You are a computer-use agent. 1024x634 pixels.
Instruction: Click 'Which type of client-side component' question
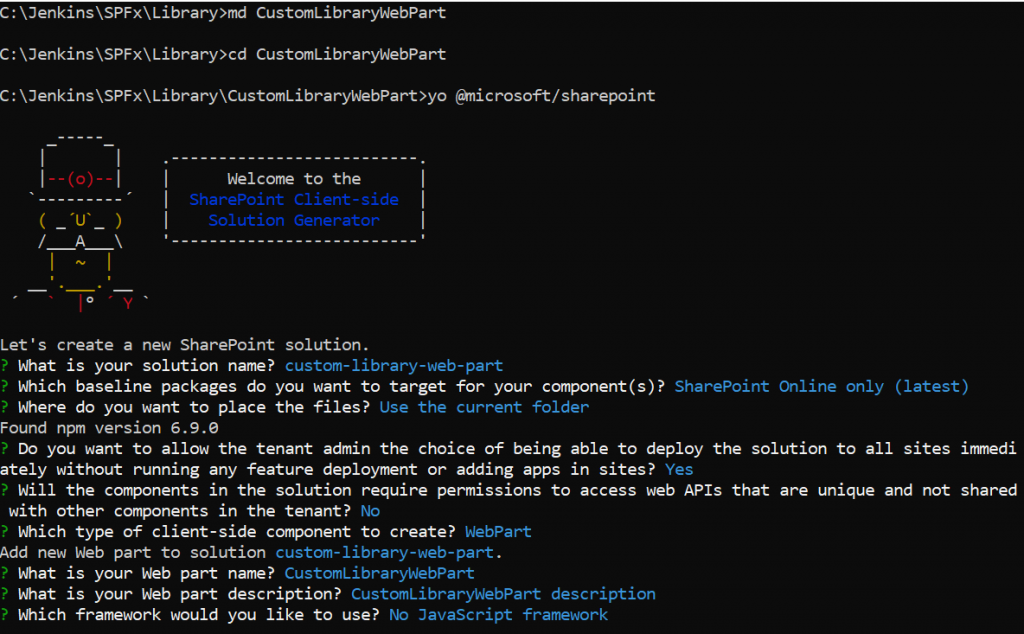click(236, 532)
